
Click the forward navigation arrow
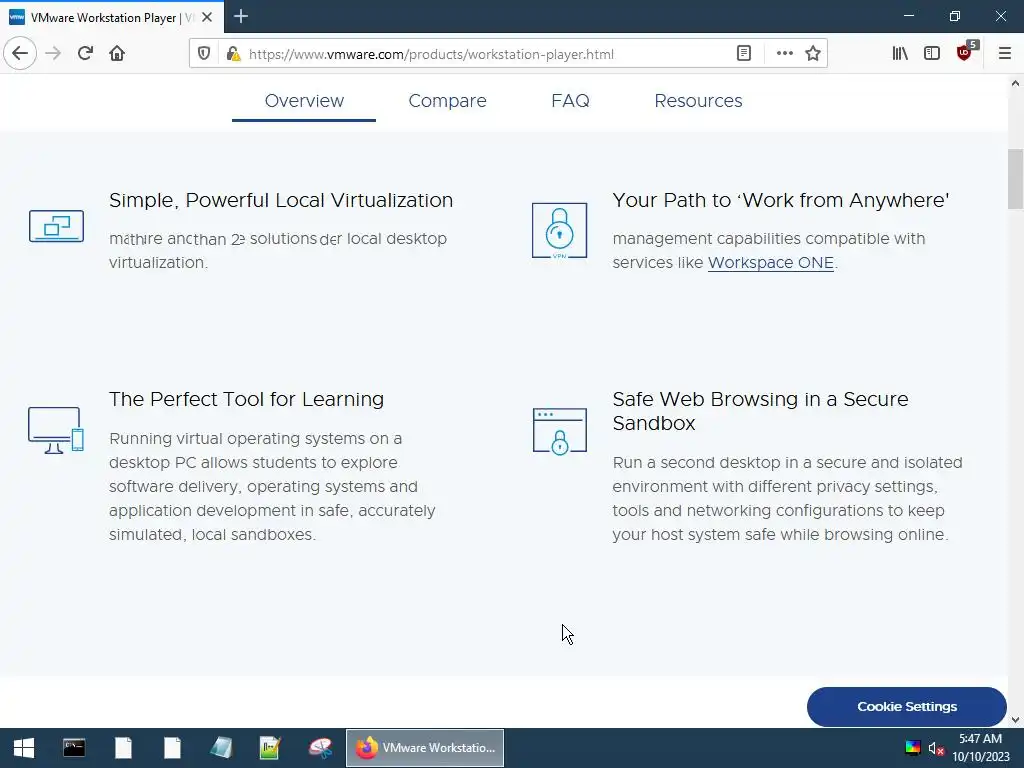(53, 54)
